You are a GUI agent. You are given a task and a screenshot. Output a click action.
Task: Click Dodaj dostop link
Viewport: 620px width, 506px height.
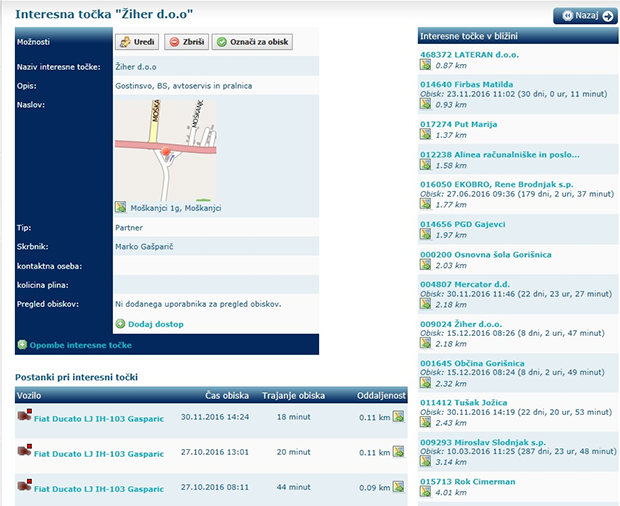155,324
